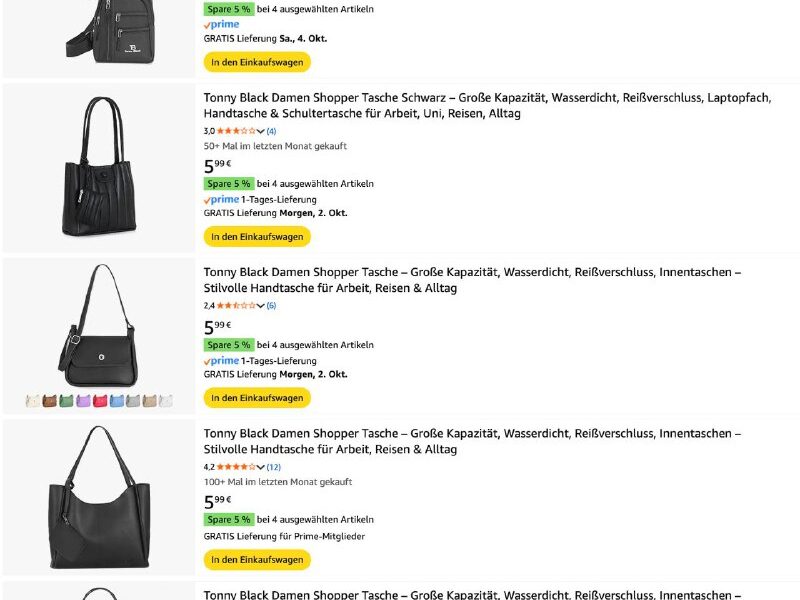800x600 pixels.
Task: Open the pleated black tote product image
Action: click(99, 168)
